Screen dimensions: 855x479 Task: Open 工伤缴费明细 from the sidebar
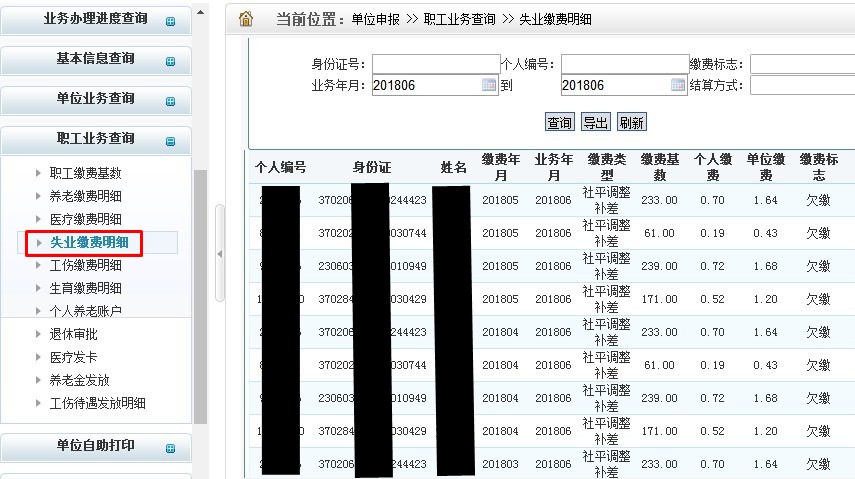[x=85, y=265]
